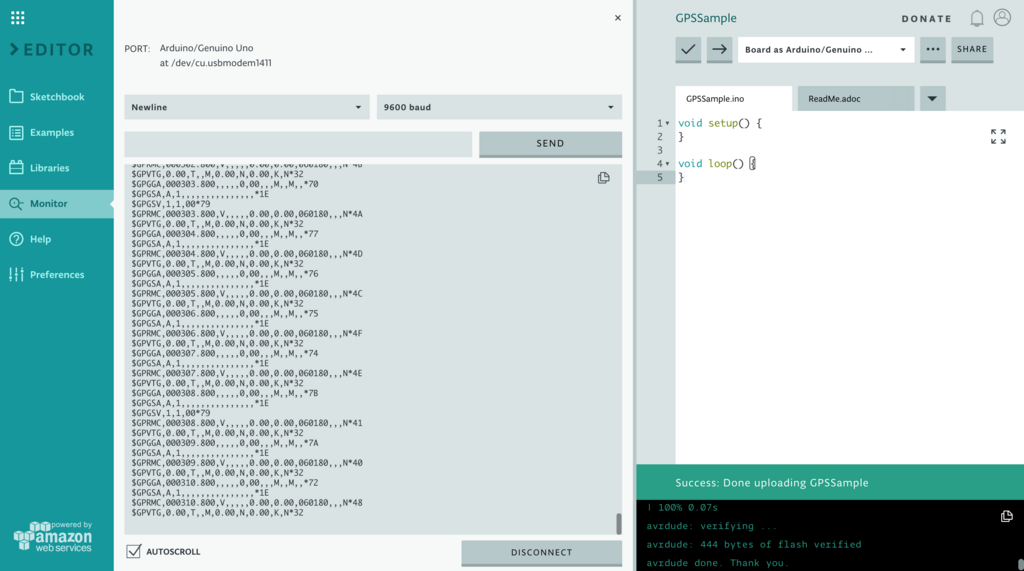Close the serial monitor panel
Viewport: 1024px width, 571px height.
tap(618, 18)
